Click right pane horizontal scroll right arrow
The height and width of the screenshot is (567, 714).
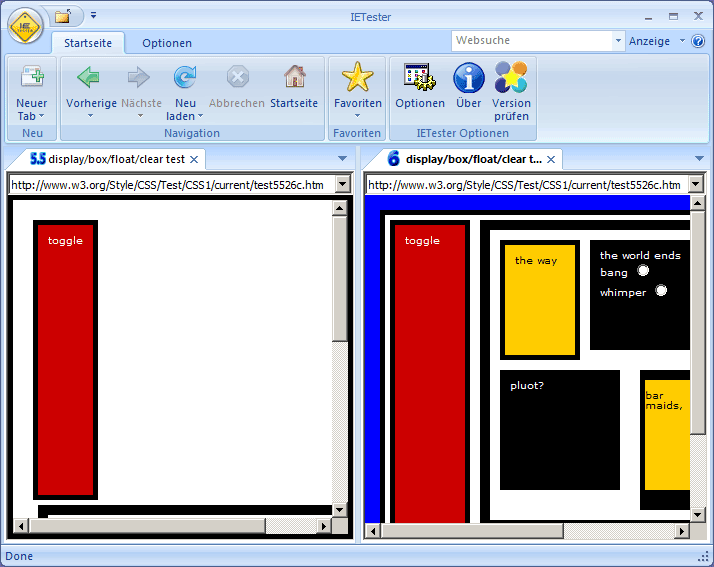pos(682,531)
